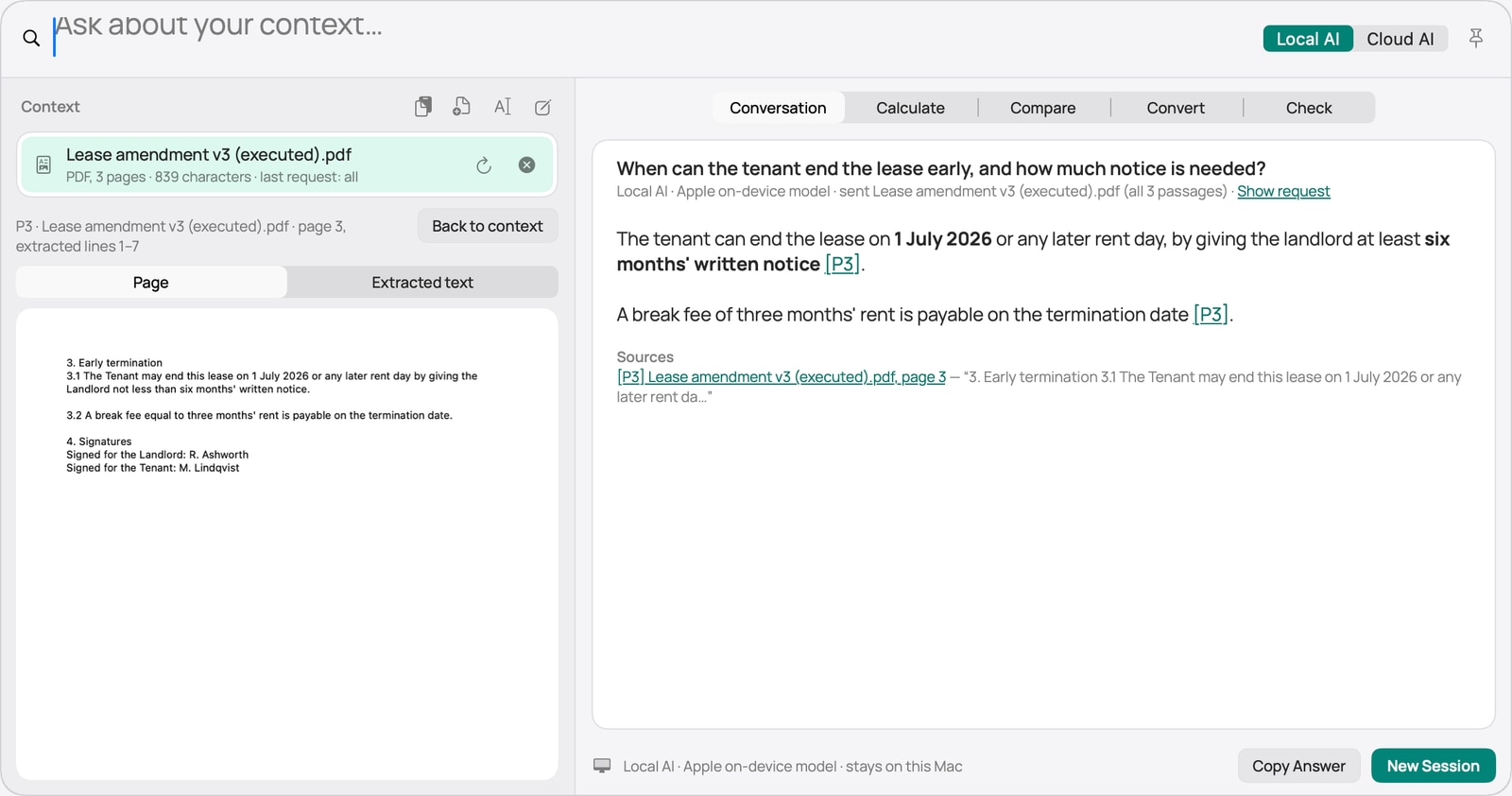Open the Show request link
The height and width of the screenshot is (796, 1512).
[x=1283, y=191]
